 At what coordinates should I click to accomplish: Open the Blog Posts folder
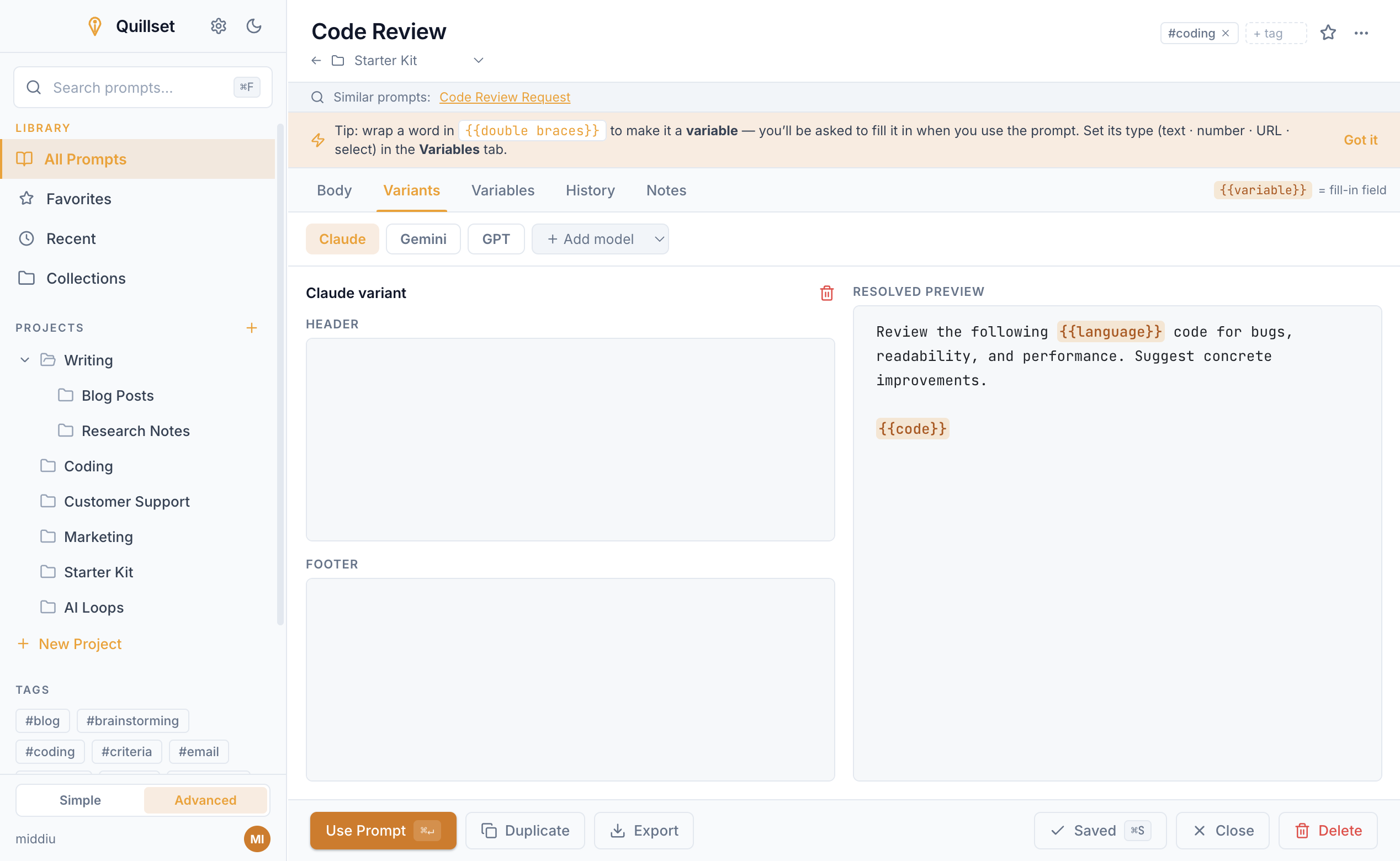[x=118, y=395]
